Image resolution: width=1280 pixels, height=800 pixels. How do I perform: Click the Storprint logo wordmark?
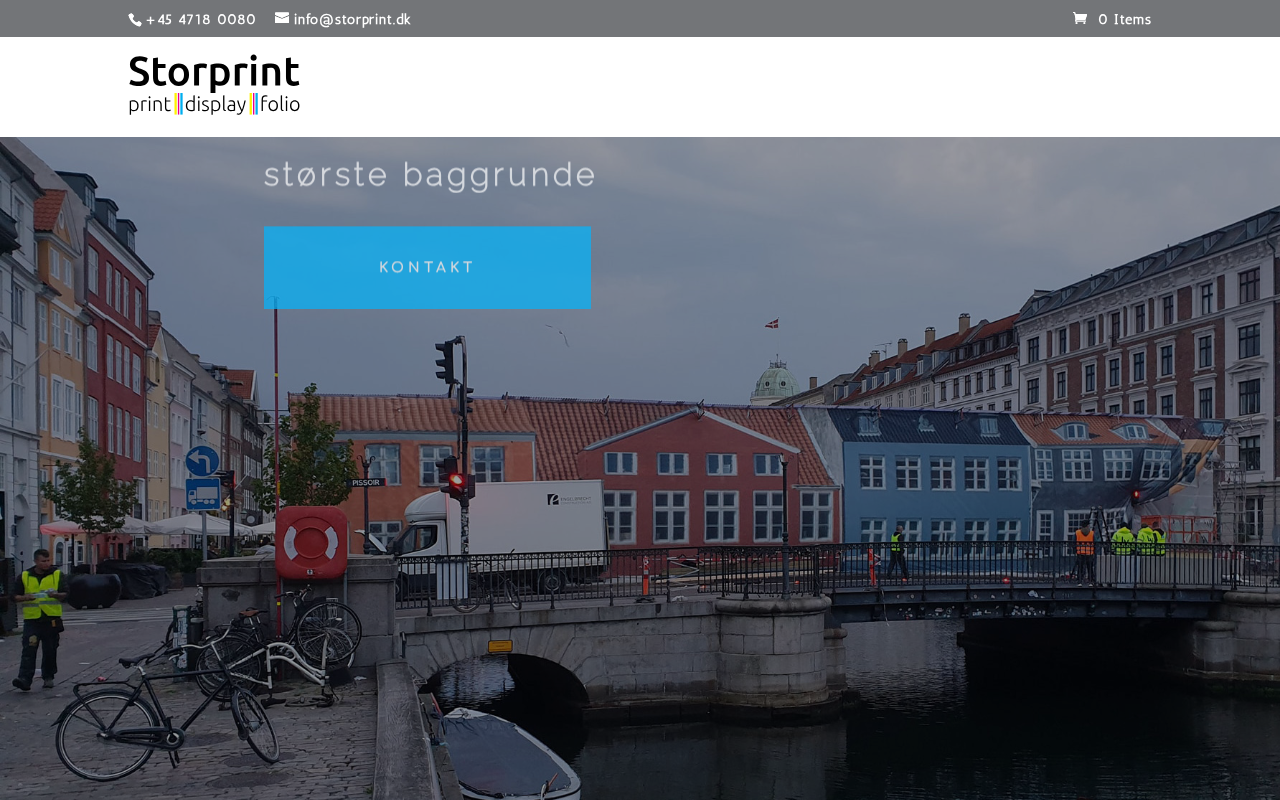(214, 72)
